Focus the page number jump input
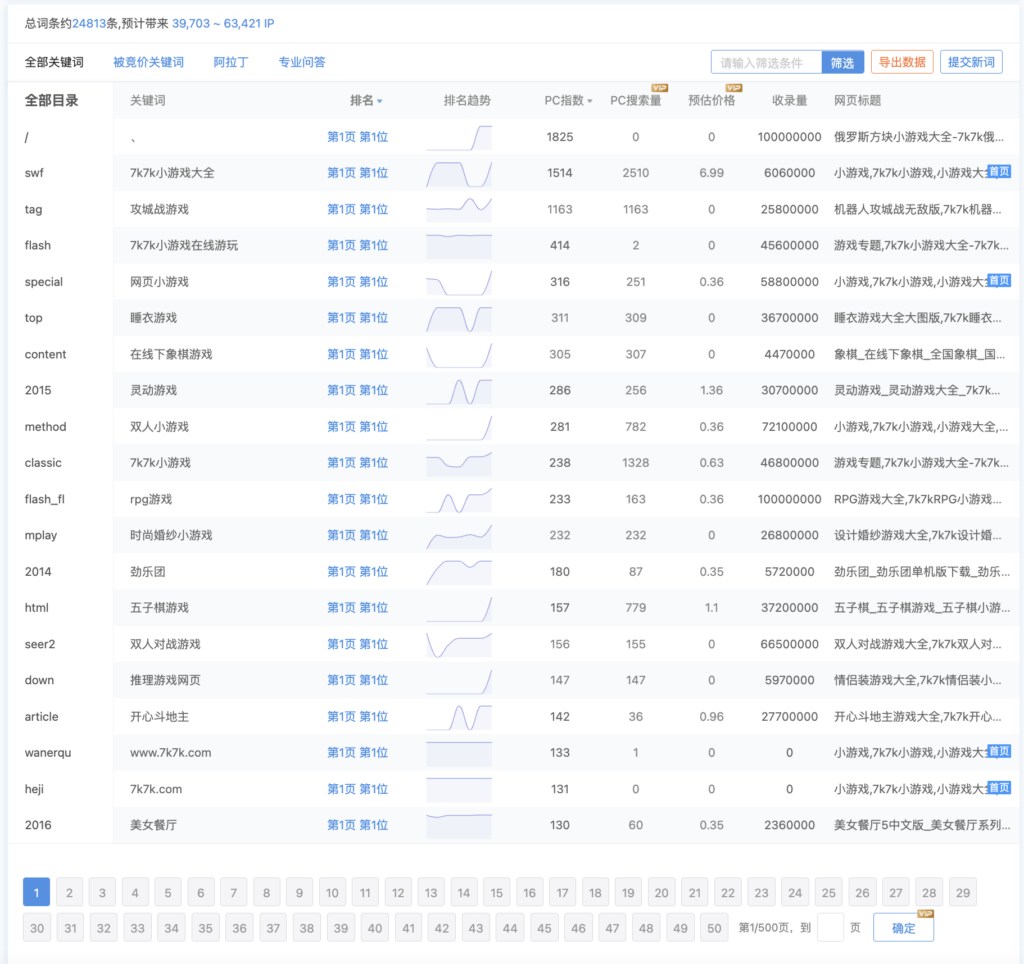Screen dimensions: 1024x964 830,928
